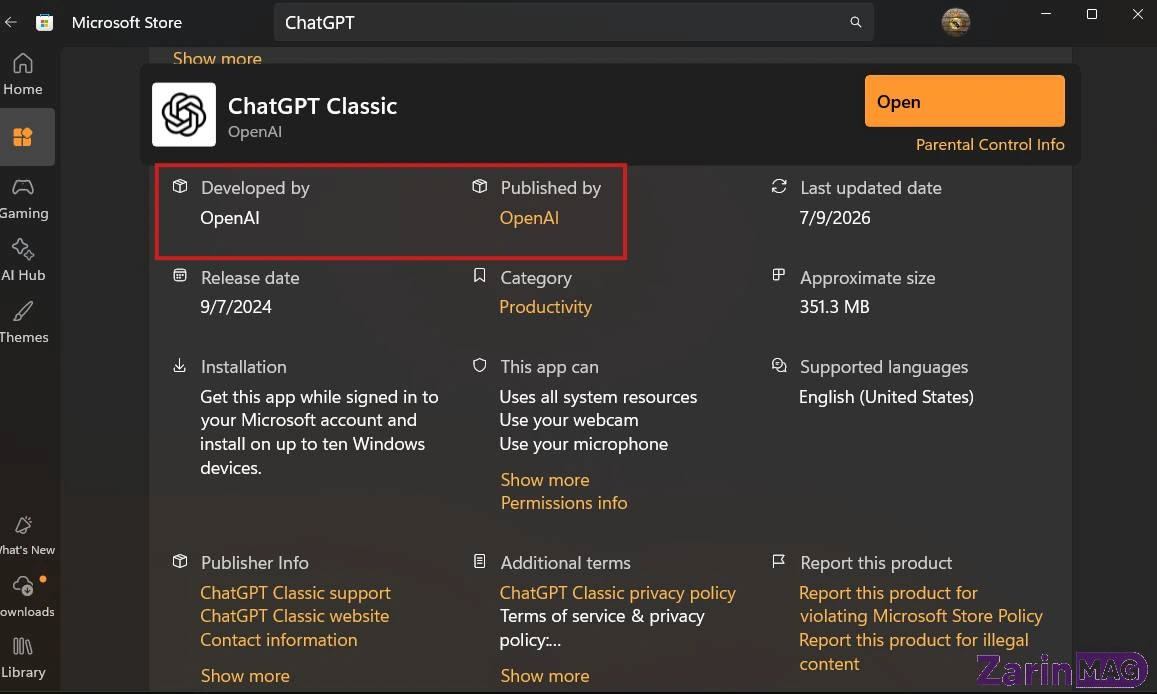Open AI Hub from the sidebar
Image resolution: width=1157 pixels, height=694 pixels.
coord(23,260)
